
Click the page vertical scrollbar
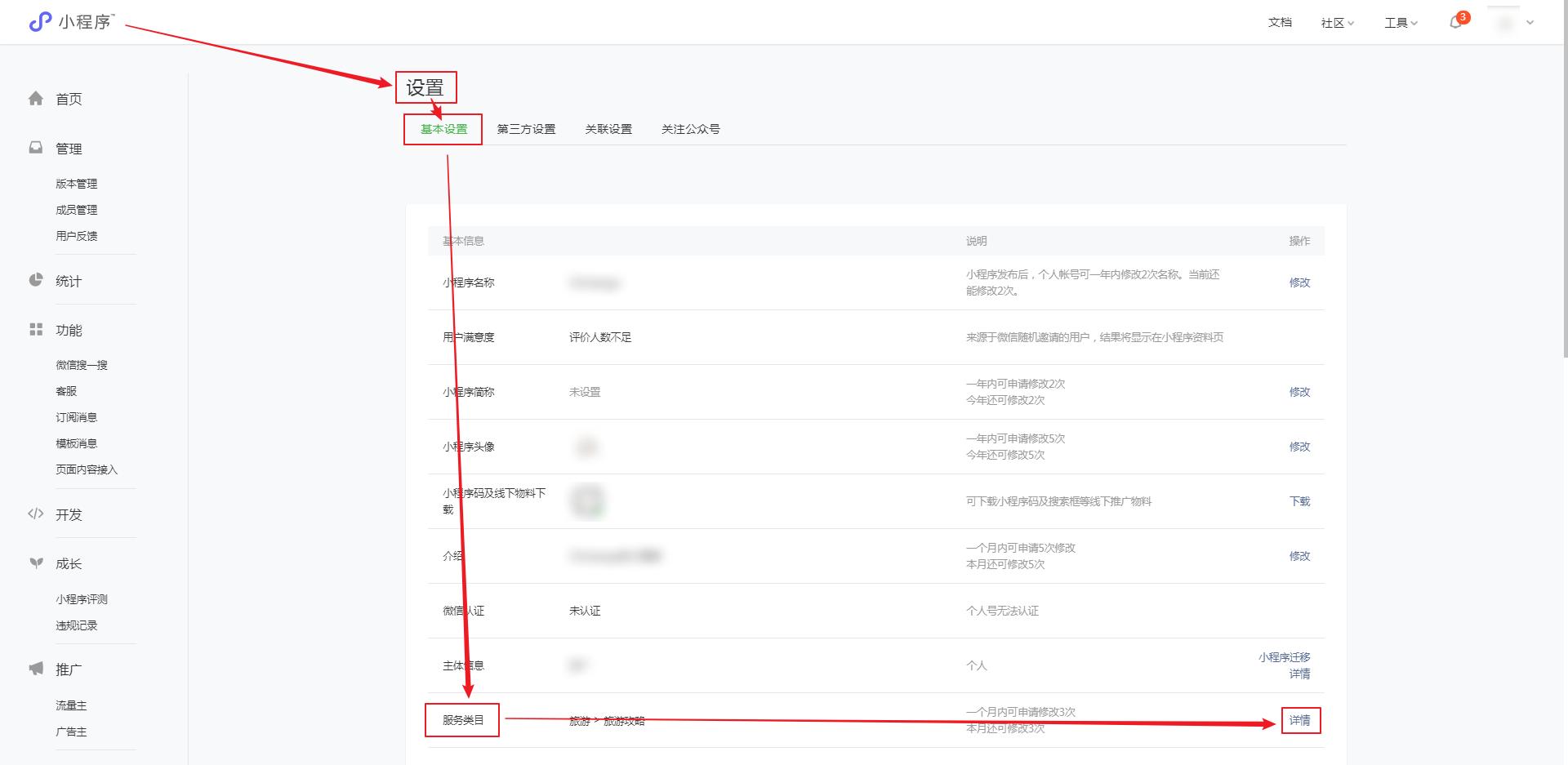pyautogui.click(x=1565, y=180)
